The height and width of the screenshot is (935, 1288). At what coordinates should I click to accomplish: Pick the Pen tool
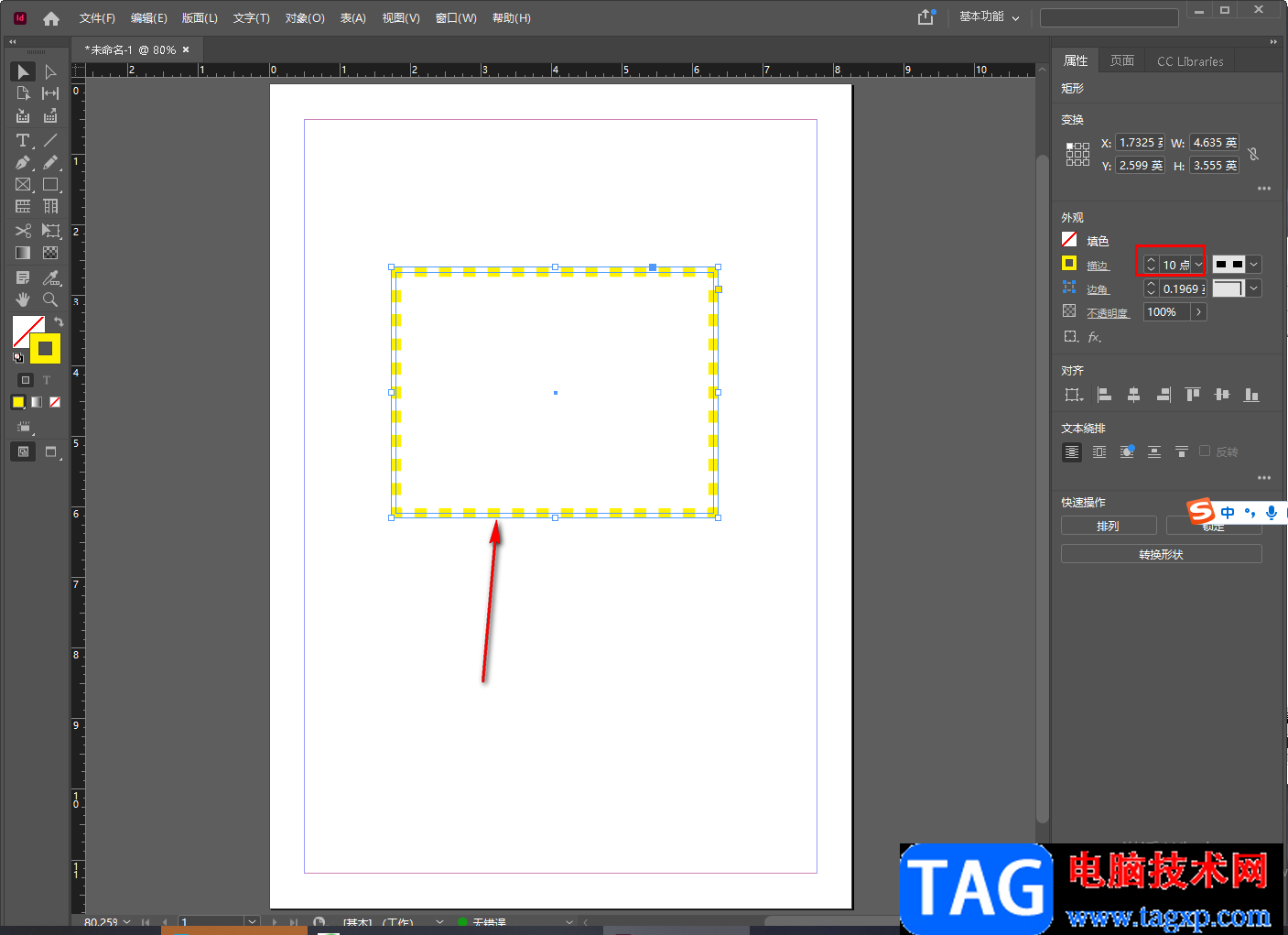point(23,163)
